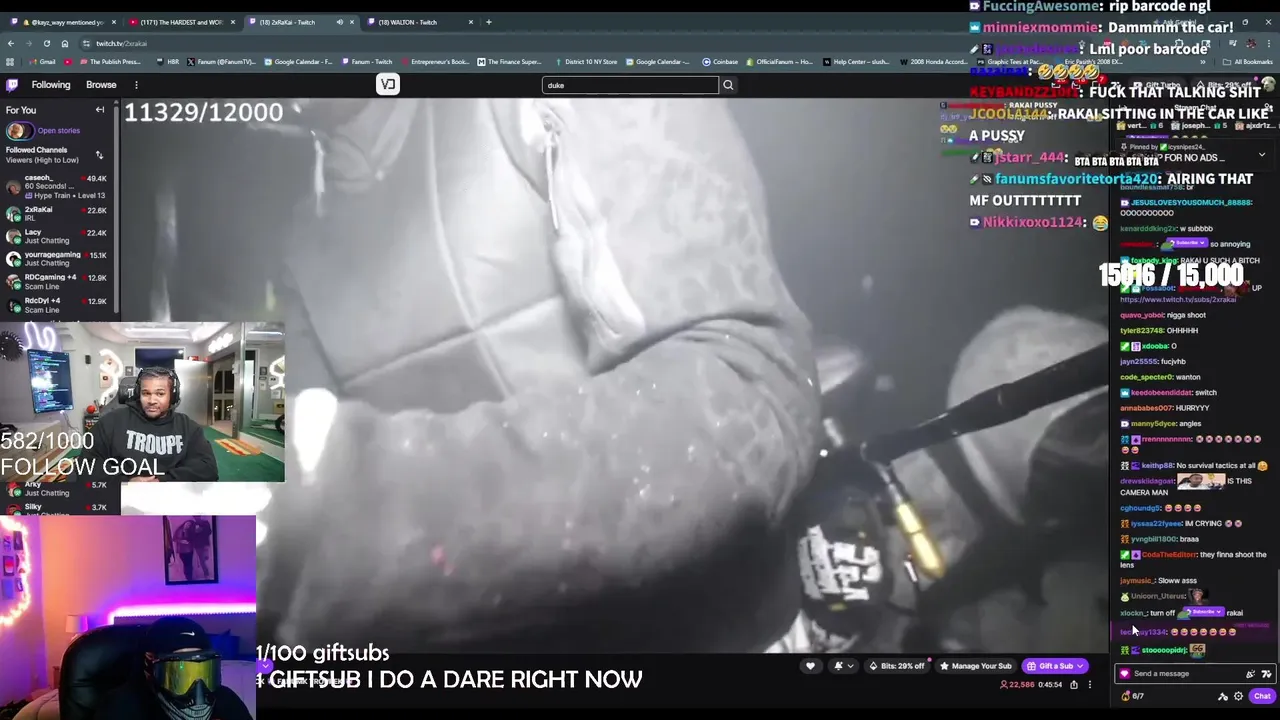Open the emote picker in chat box
Screen dimensions: 1280x720
pyautogui.click(x=1266, y=674)
